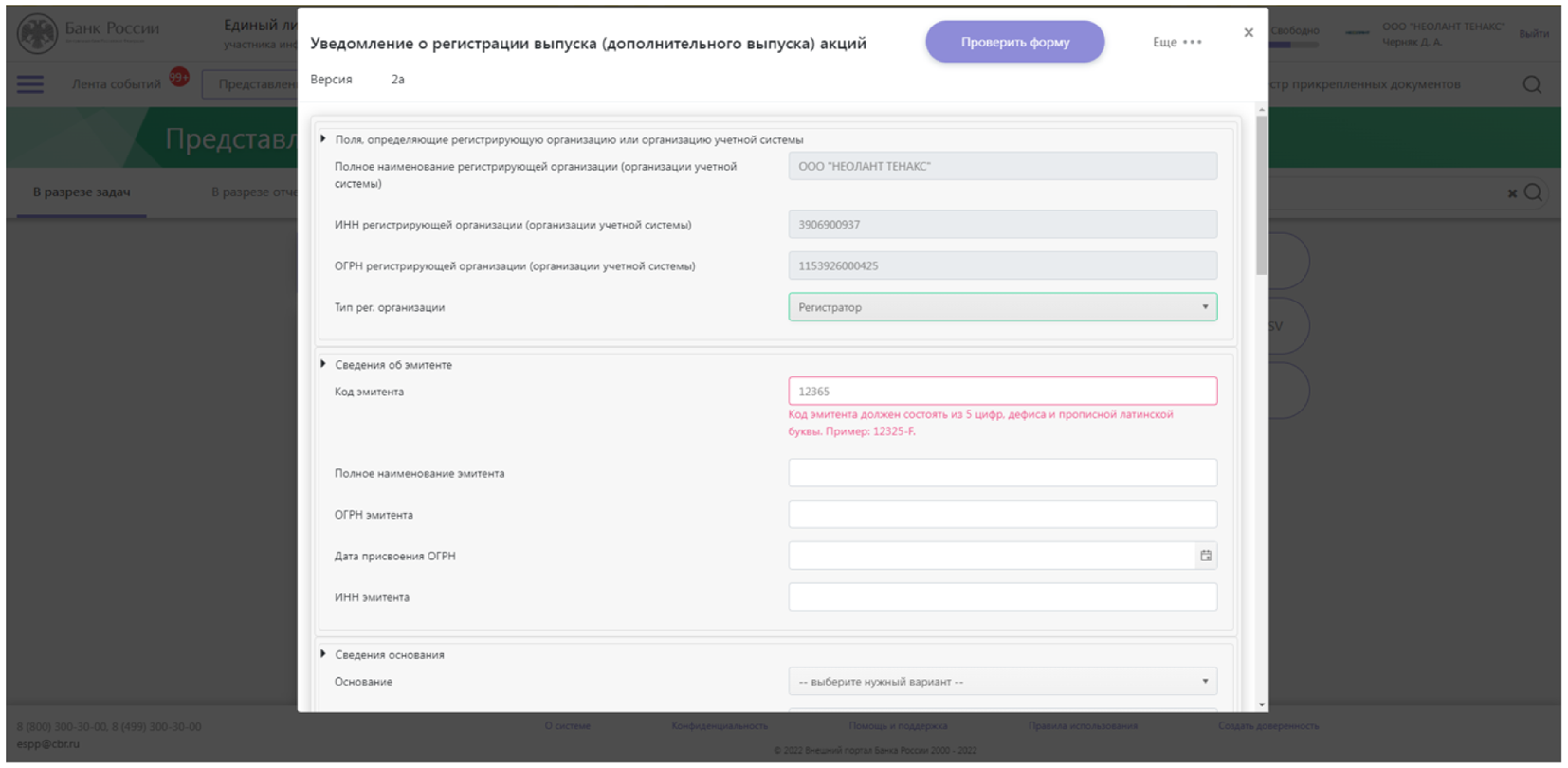Click the Выйти logout link
Screen dimensions: 1568x768
click(x=1533, y=34)
